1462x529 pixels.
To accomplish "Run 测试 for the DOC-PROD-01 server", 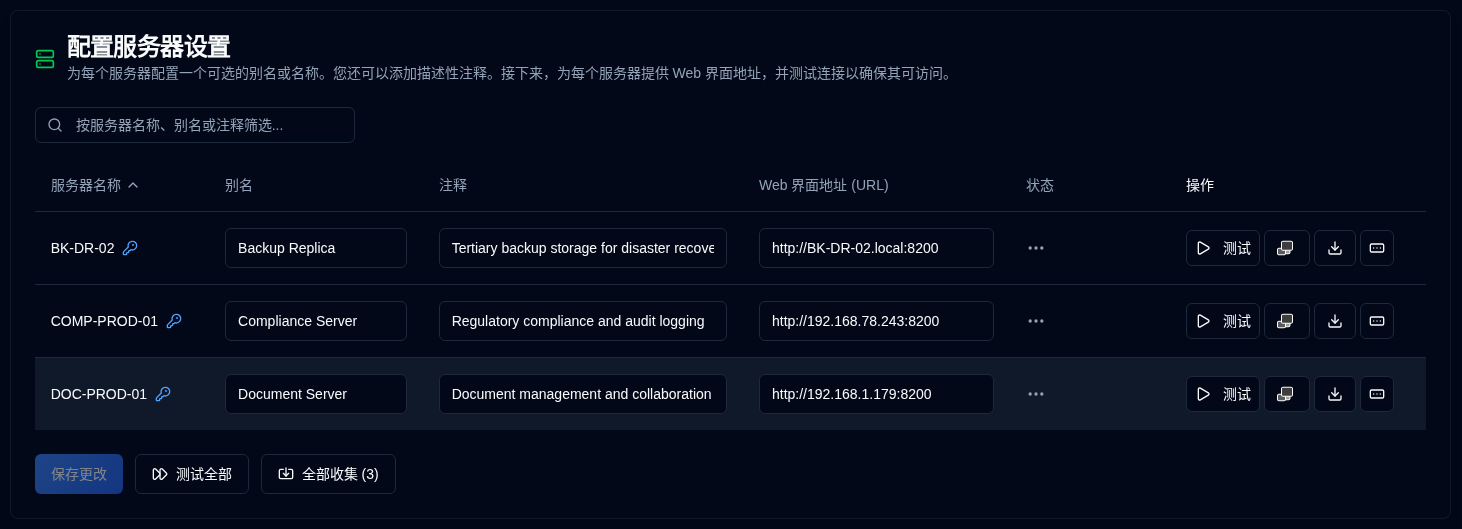I will 1222,394.
